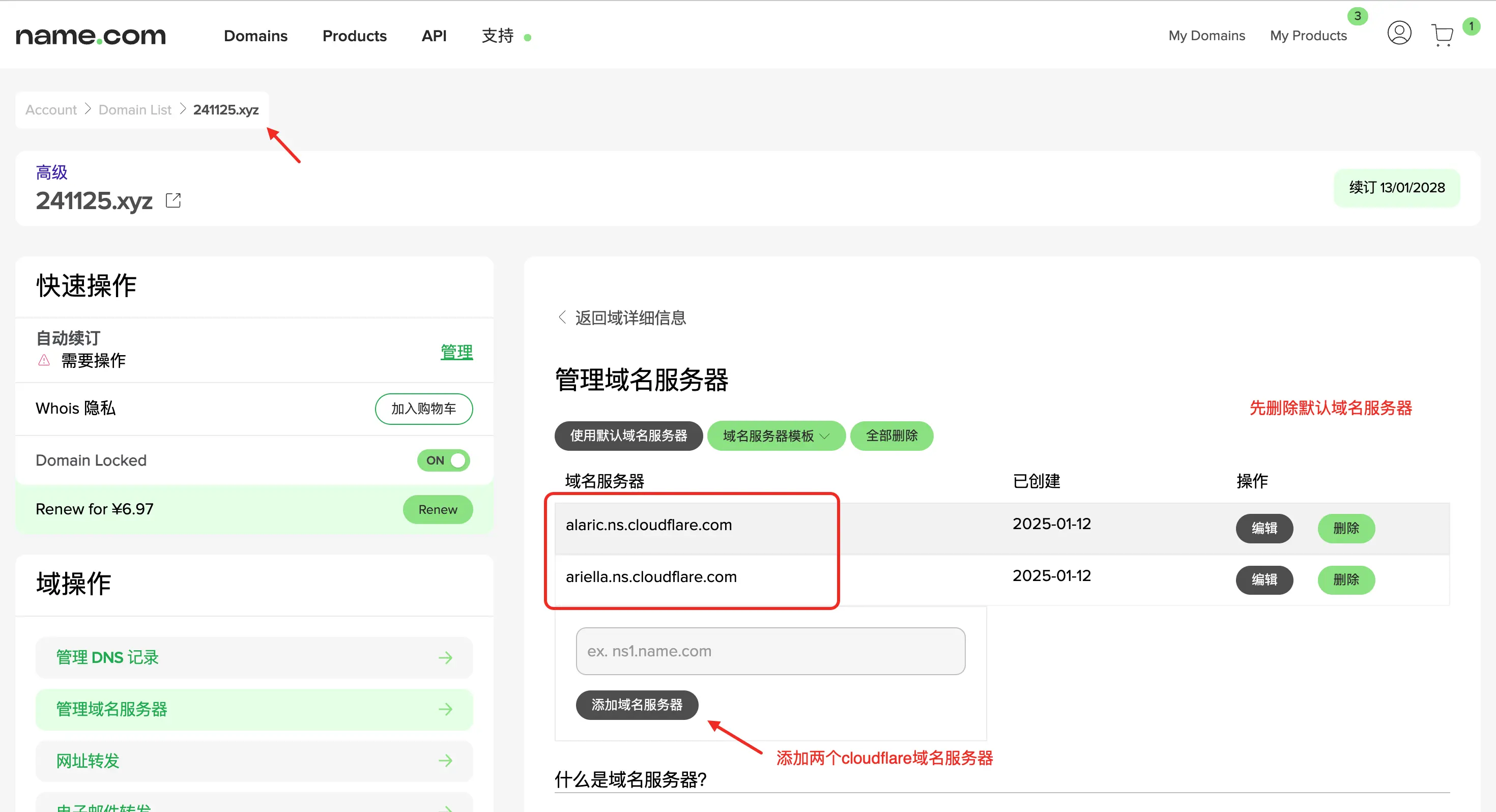Click warning triangle icon beside 需要操作

44,361
